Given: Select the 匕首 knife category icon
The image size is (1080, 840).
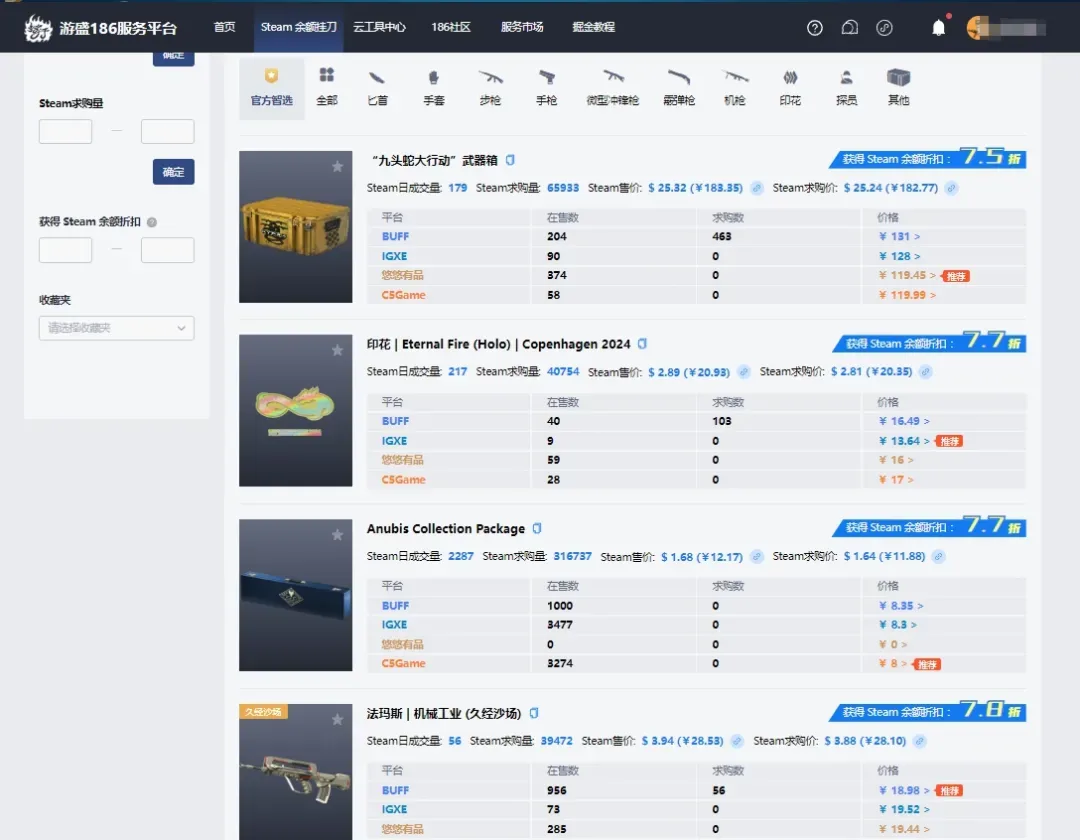Looking at the screenshot, I should click(377, 87).
